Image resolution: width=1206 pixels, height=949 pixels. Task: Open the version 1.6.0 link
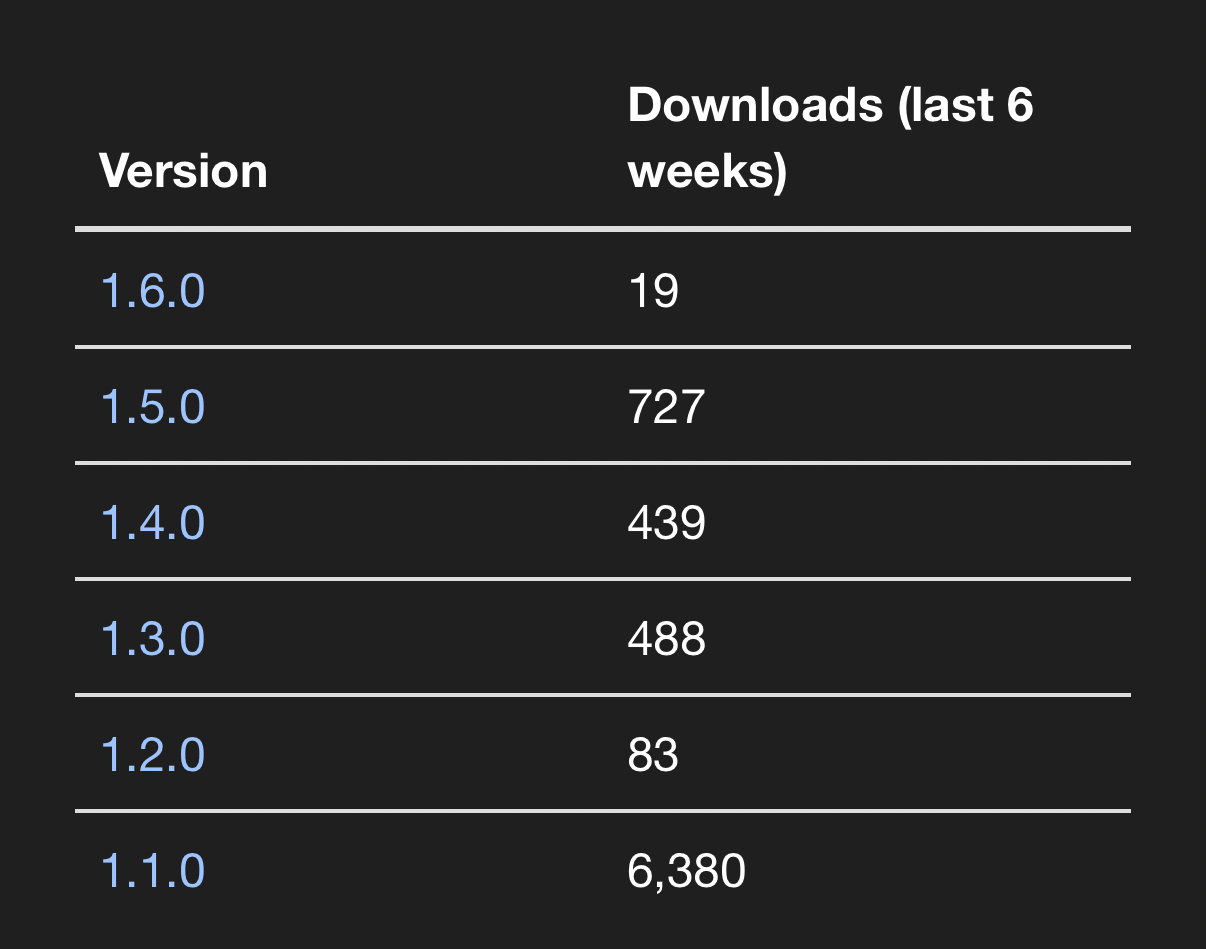(153, 291)
